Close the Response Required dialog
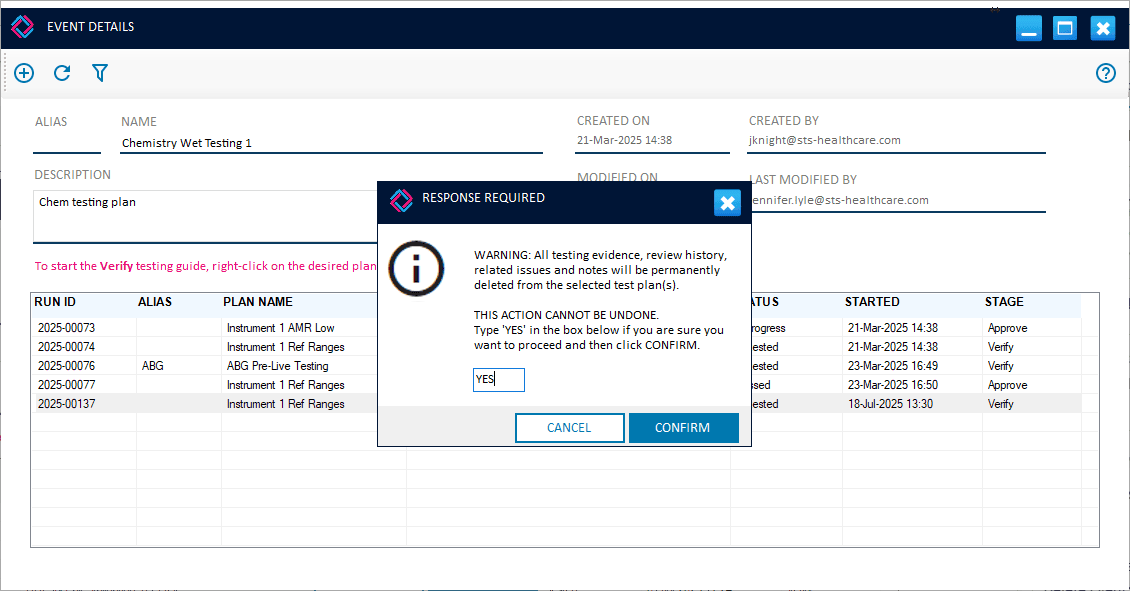 (727, 203)
